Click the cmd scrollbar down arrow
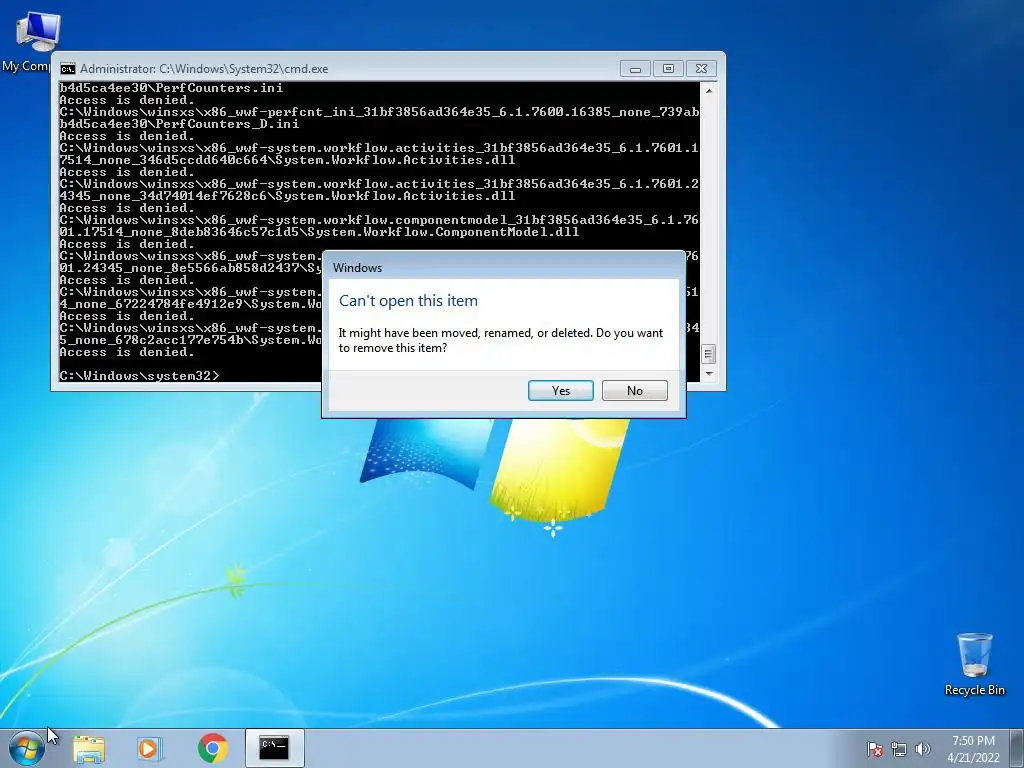This screenshot has height=768, width=1024. 709,374
